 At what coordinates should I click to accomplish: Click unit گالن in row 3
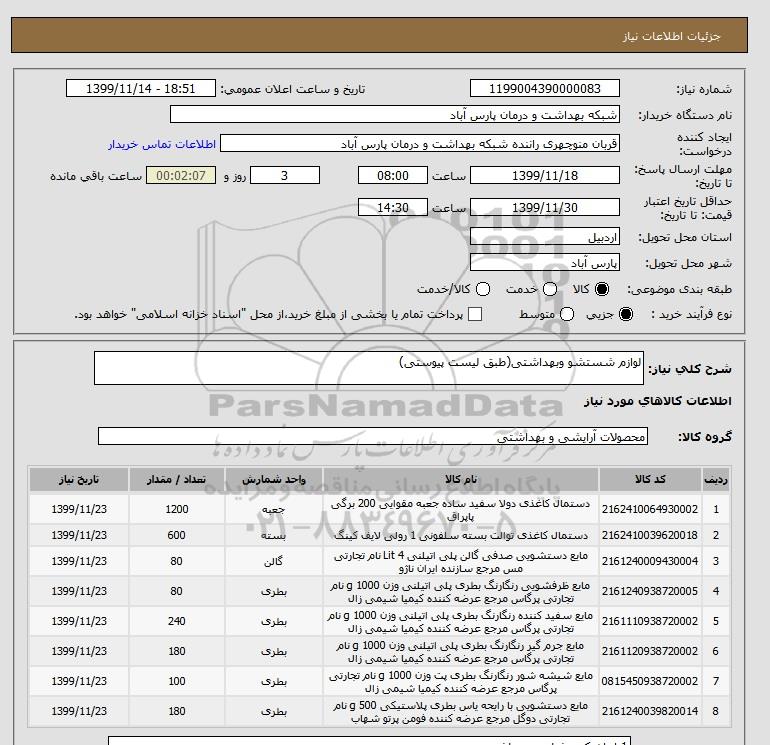(274, 561)
